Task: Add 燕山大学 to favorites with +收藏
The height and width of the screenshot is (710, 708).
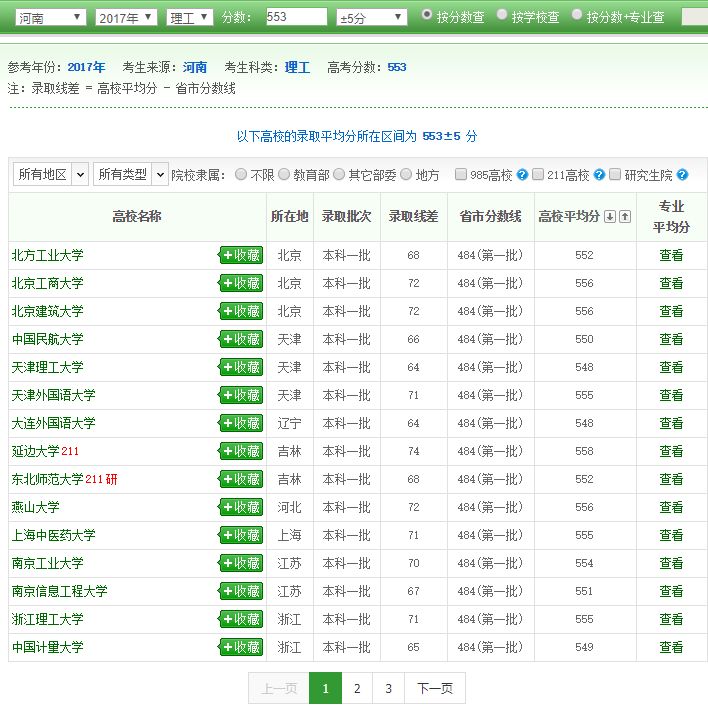Action: (241, 507)
